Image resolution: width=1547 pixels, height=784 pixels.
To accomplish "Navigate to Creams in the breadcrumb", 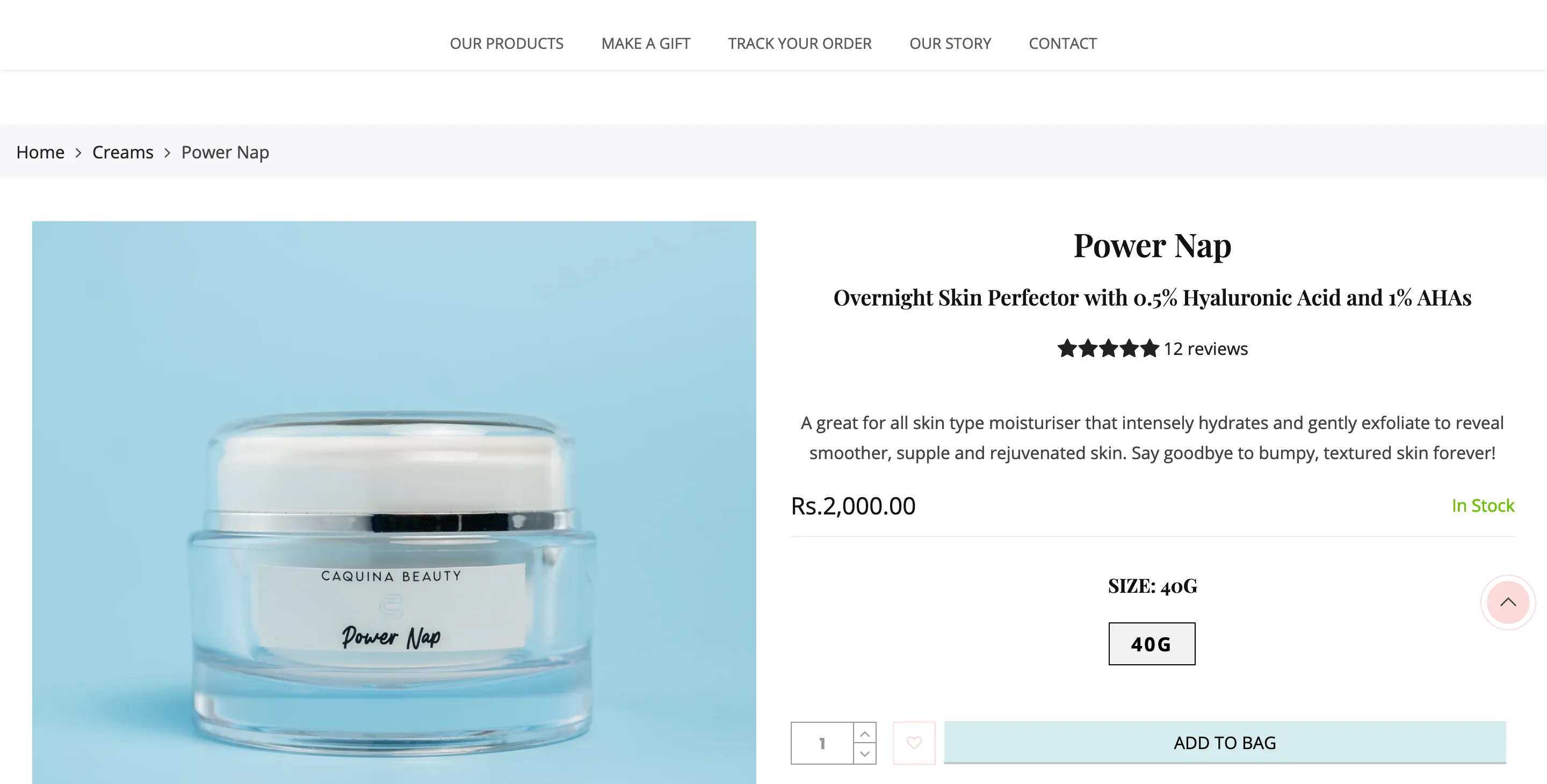I will [122, 152].
